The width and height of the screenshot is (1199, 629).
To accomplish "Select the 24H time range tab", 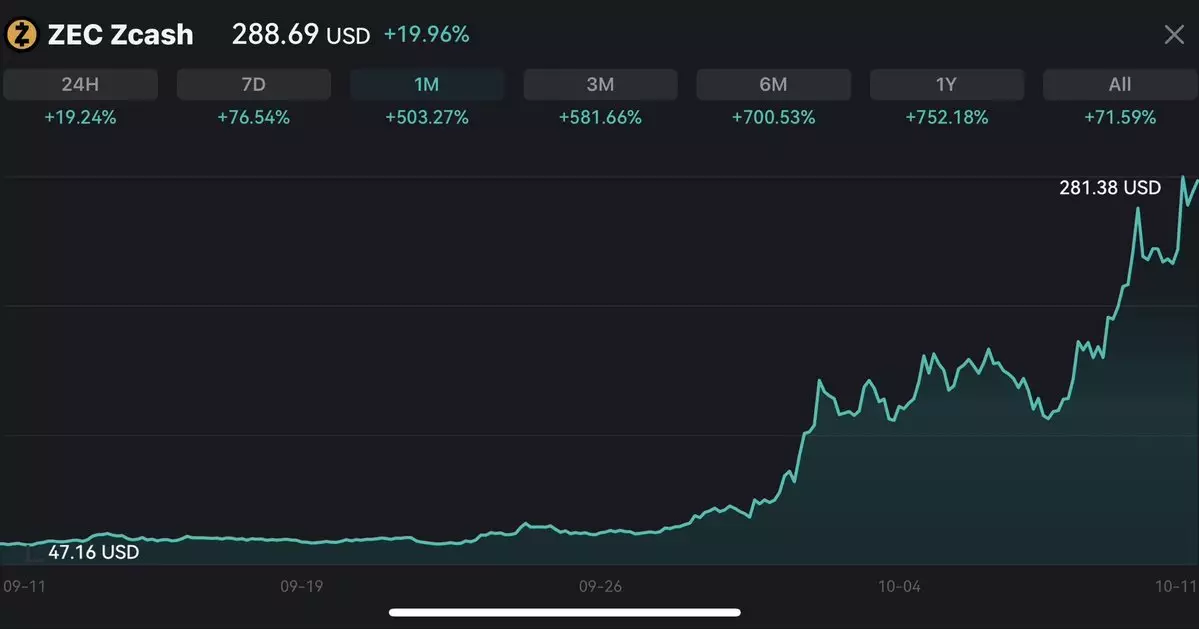I will pyautogui.click(x=80, y=85).
